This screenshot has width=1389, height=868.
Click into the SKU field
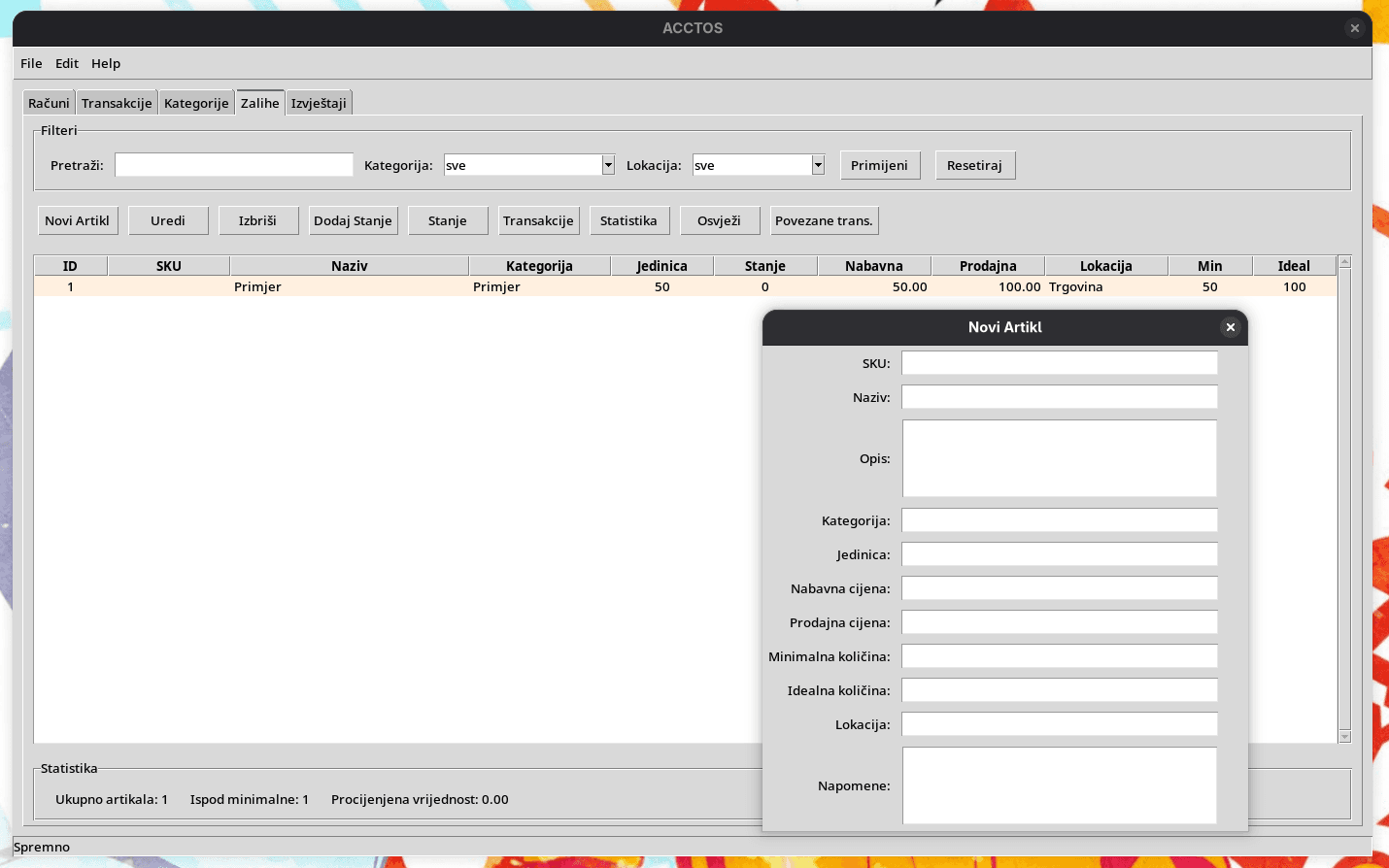1059,362
